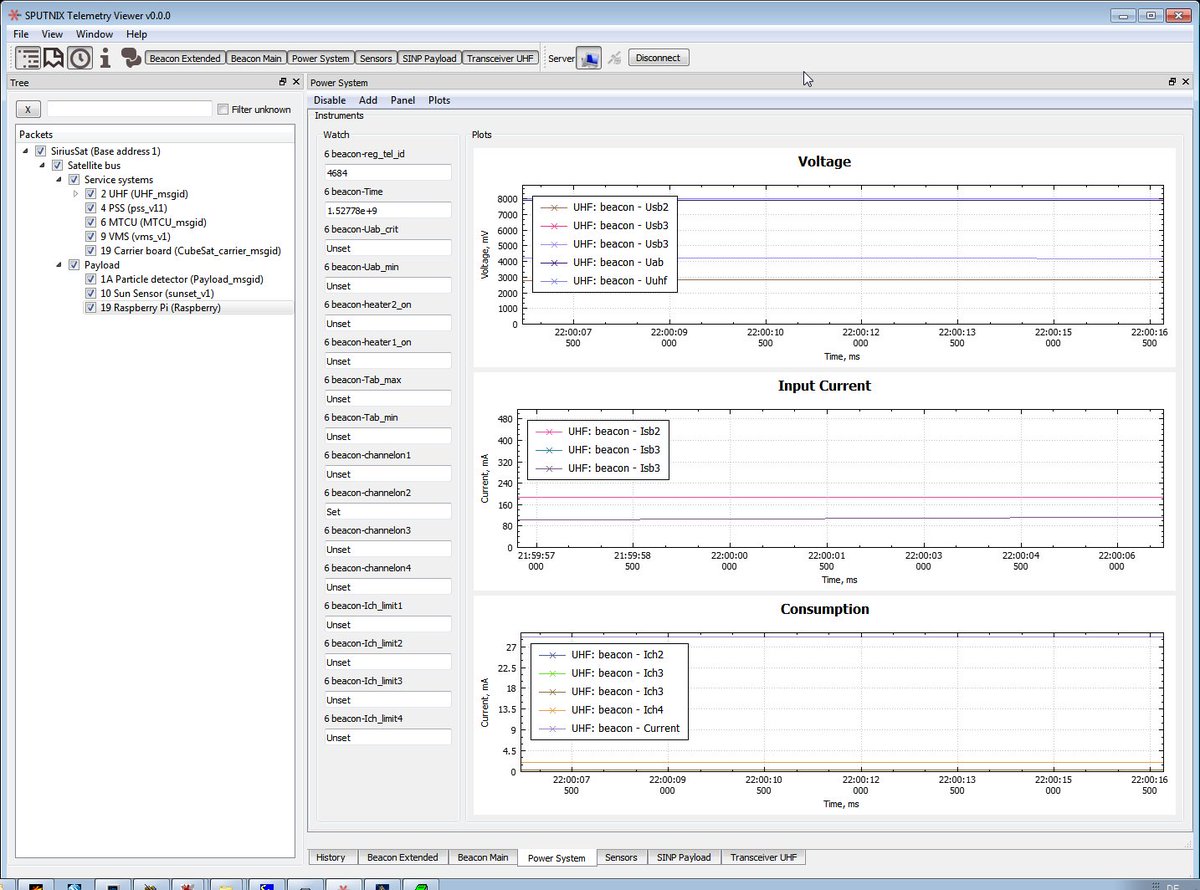Float the Tree panel using undock icon
Viewport: 1200px width, 890px height.
(283, 82)
